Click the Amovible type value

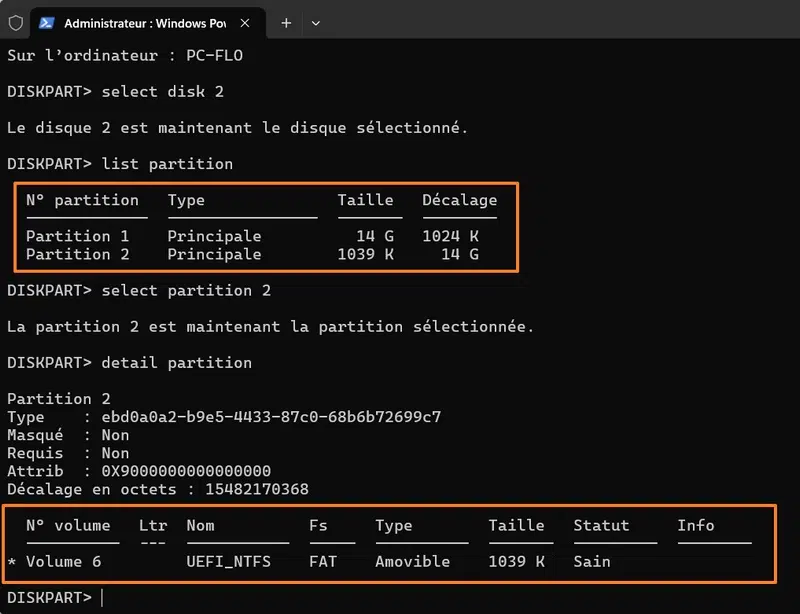coord(412,561)
